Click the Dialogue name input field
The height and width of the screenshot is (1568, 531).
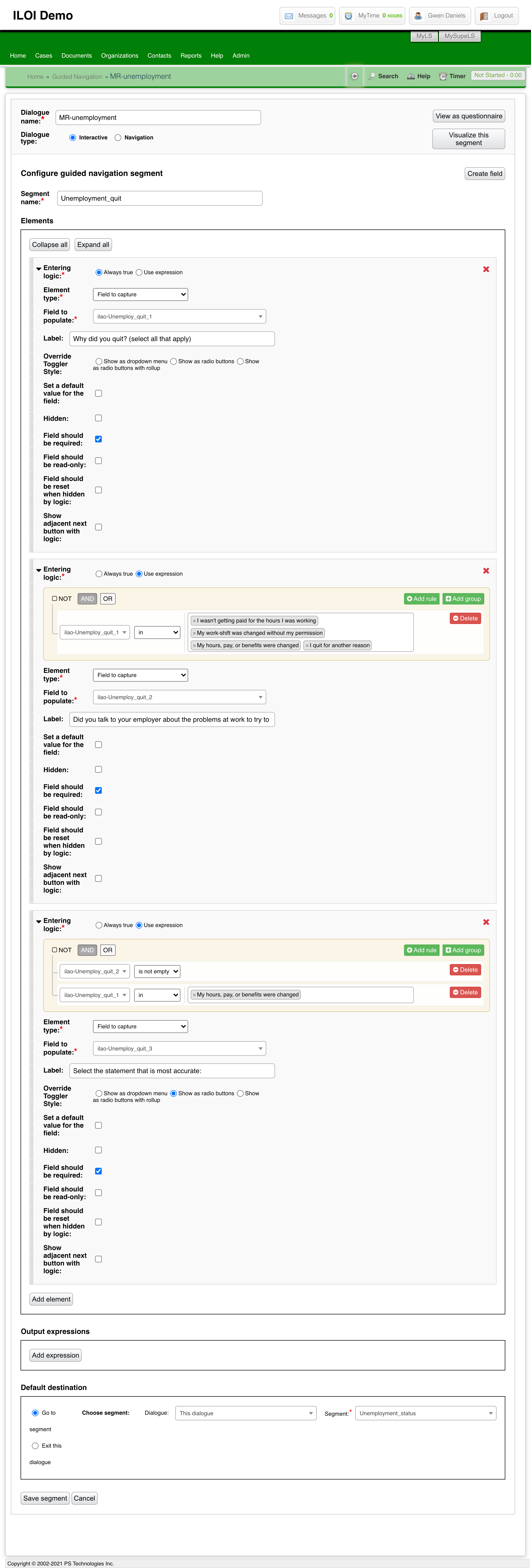(158, 118)
